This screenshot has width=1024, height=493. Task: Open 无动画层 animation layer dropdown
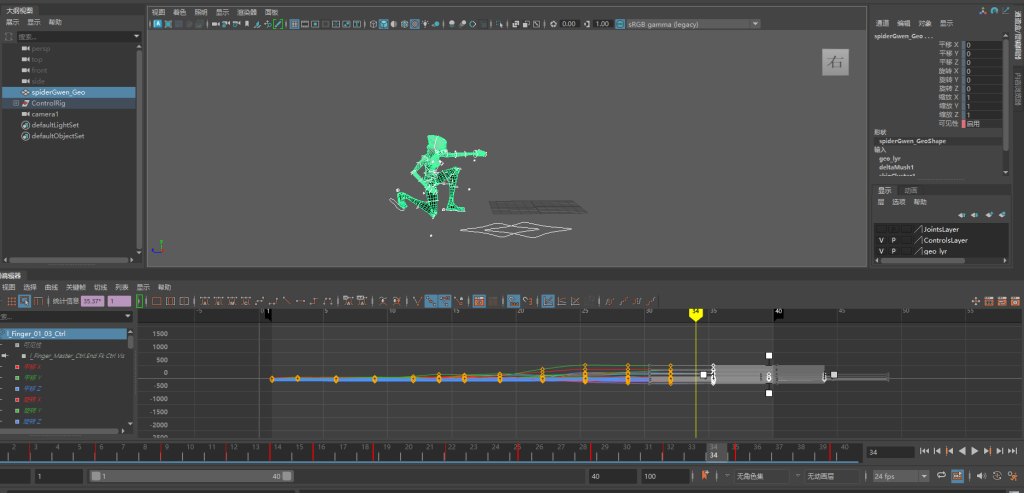pos(833,476)
